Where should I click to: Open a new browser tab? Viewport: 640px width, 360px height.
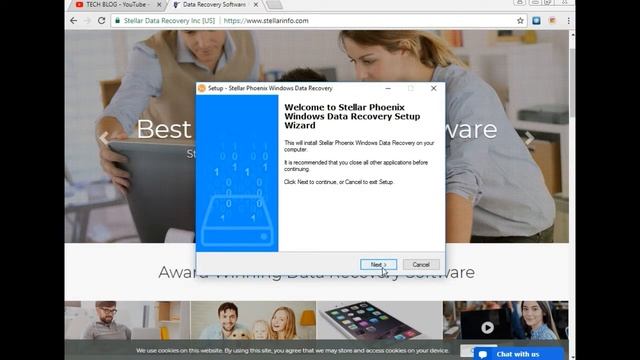tap(274, 5)
